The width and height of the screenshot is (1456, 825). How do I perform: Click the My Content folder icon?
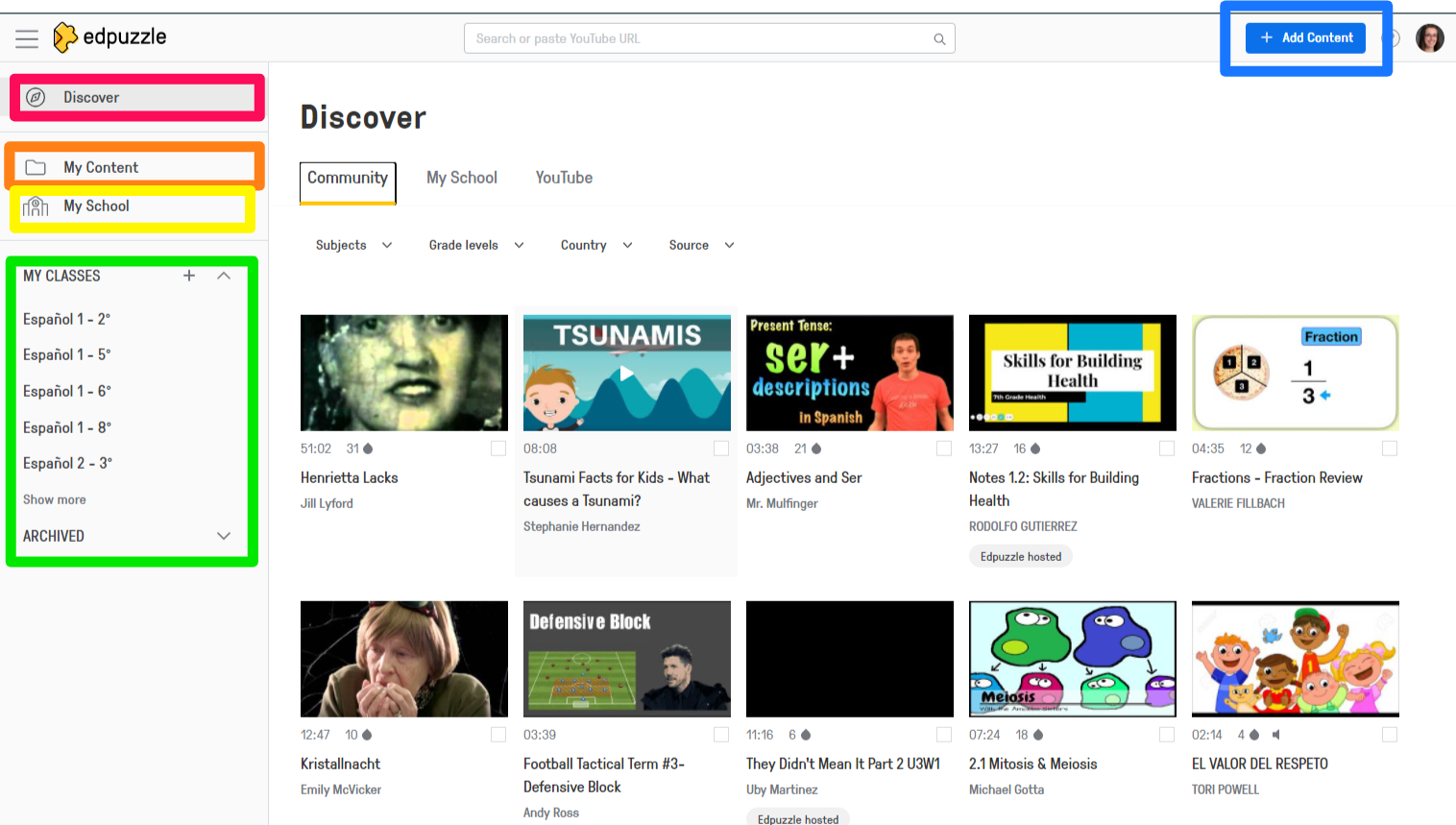tap(36, 167)
